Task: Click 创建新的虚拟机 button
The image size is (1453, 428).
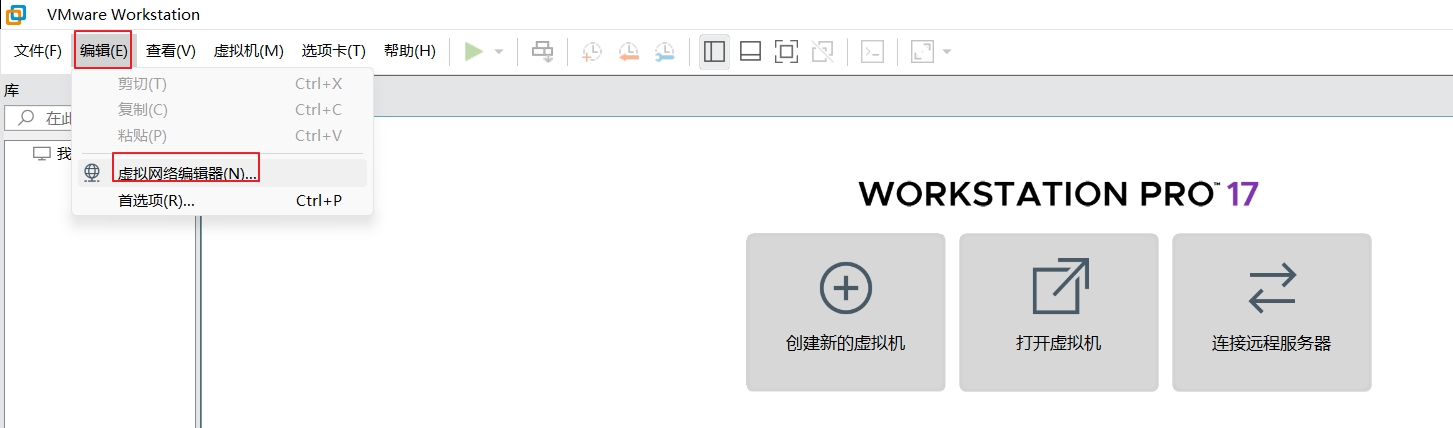Action: pos(846,312)
